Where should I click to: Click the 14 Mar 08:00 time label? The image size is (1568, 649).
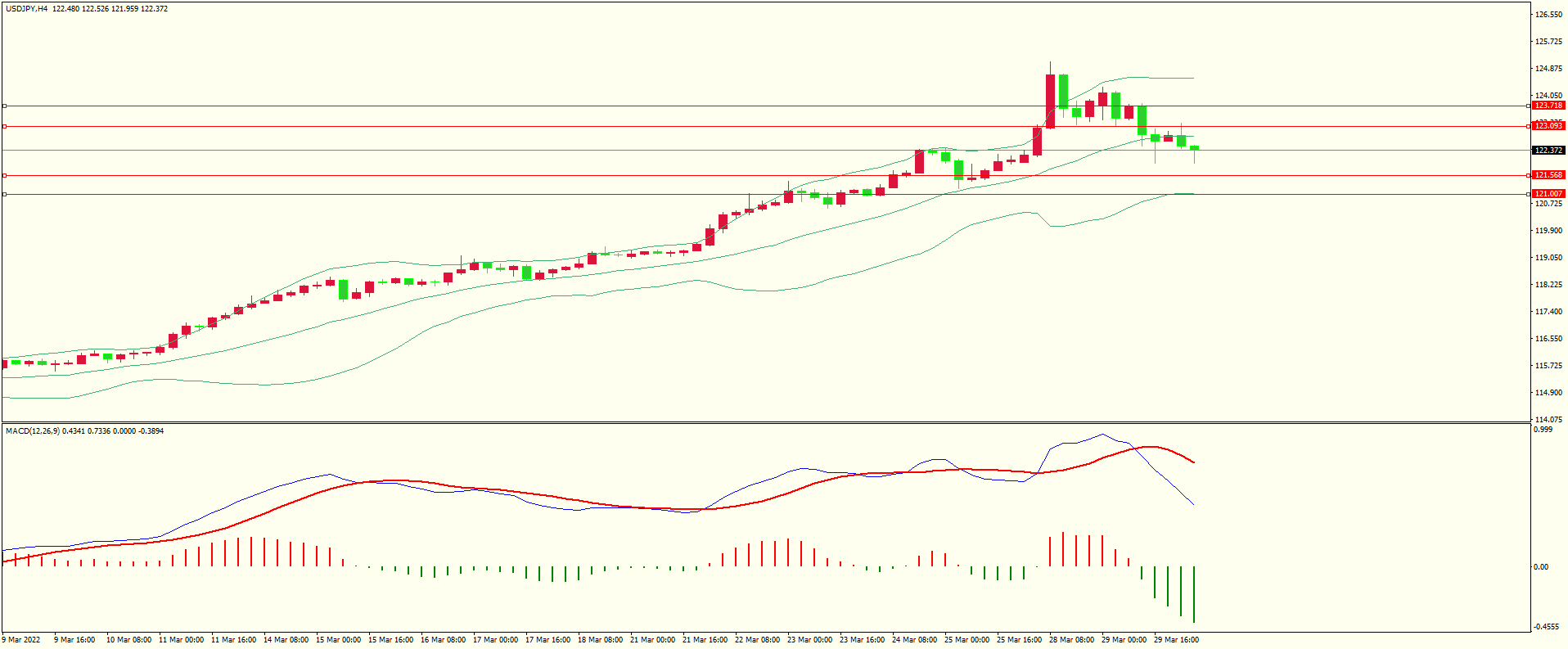(286, 640)
